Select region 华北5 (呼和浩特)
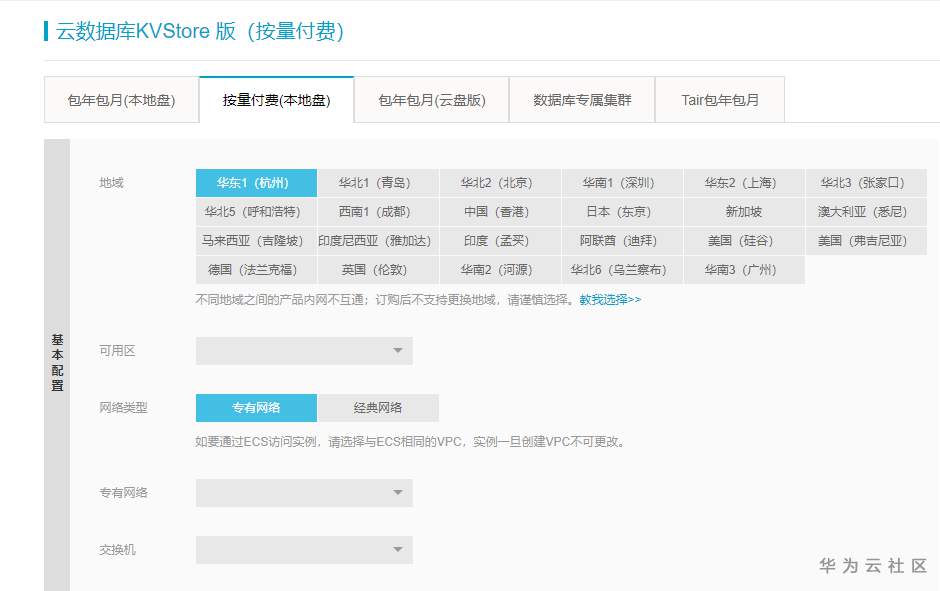The height and width of the screenshot is (591, 940). click(257, 212)
